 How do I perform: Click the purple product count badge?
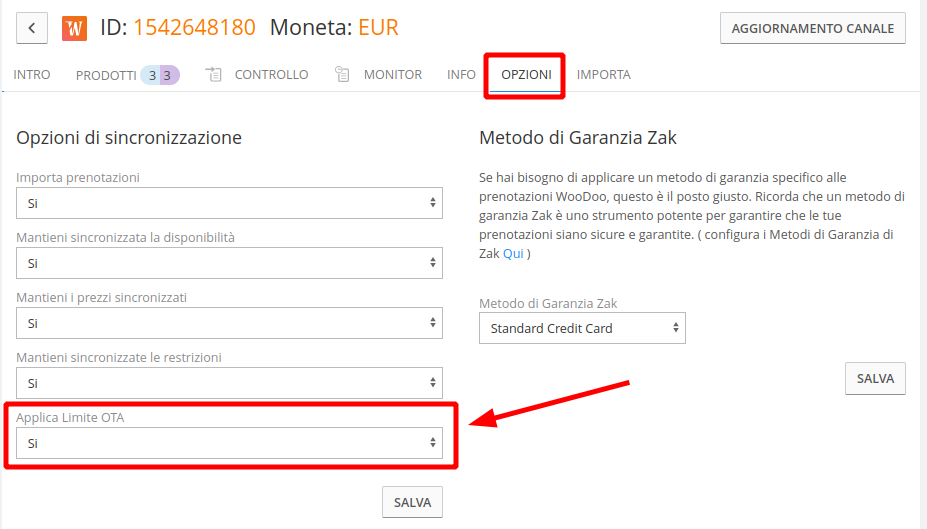[x=169, y=75]
